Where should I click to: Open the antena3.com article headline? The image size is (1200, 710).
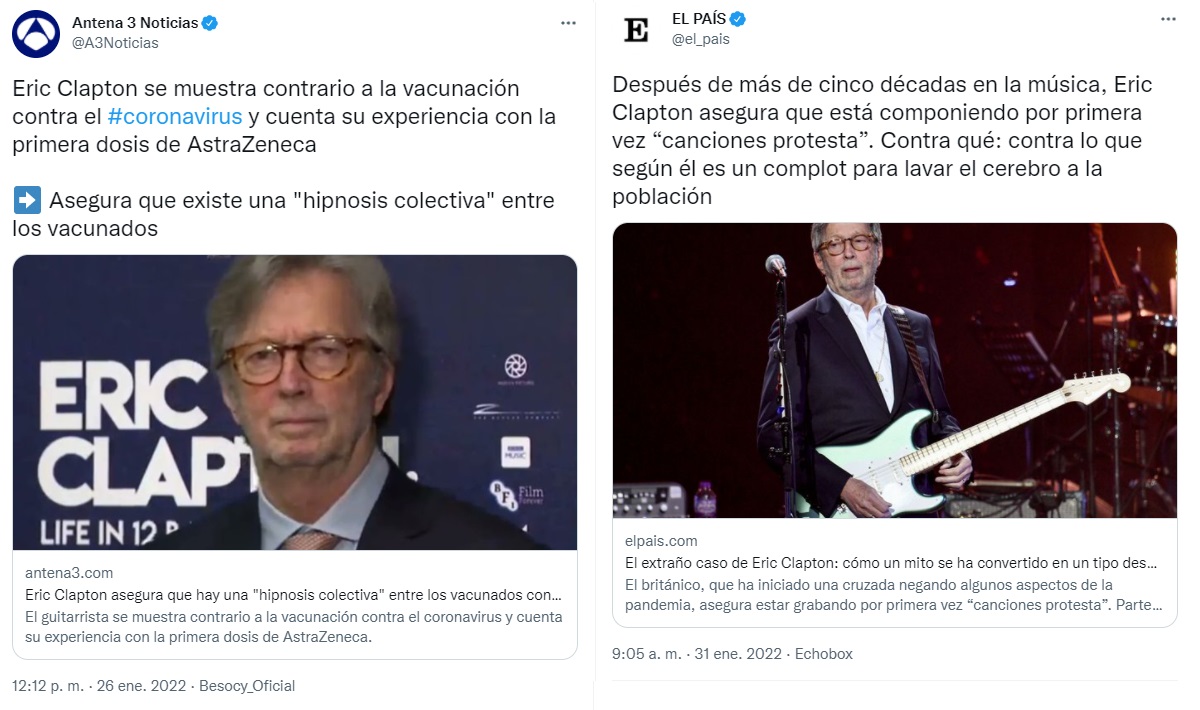294,593
